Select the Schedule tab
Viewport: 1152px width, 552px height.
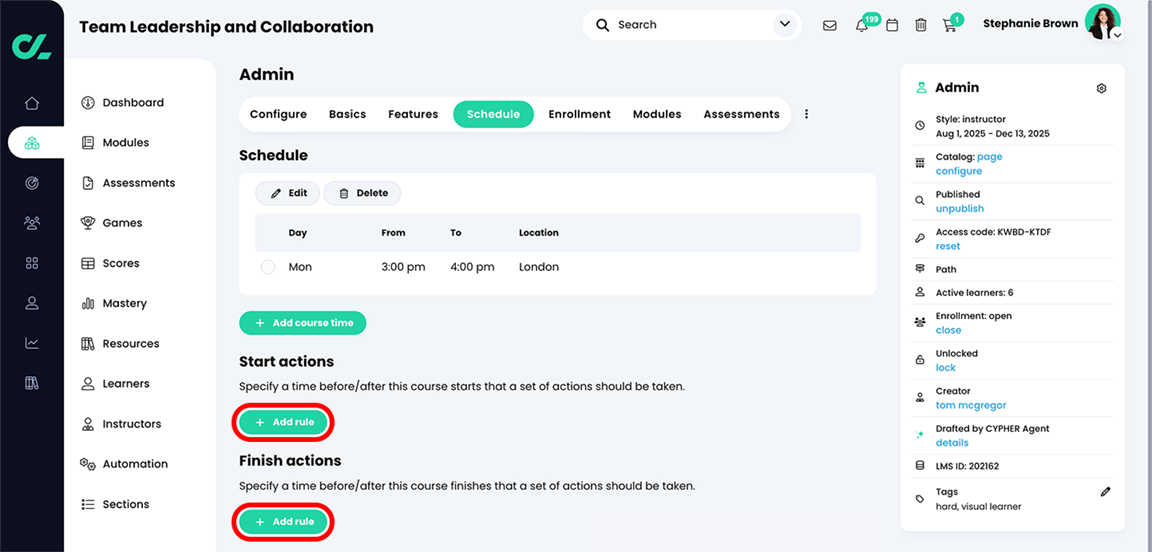click(494, 114)
